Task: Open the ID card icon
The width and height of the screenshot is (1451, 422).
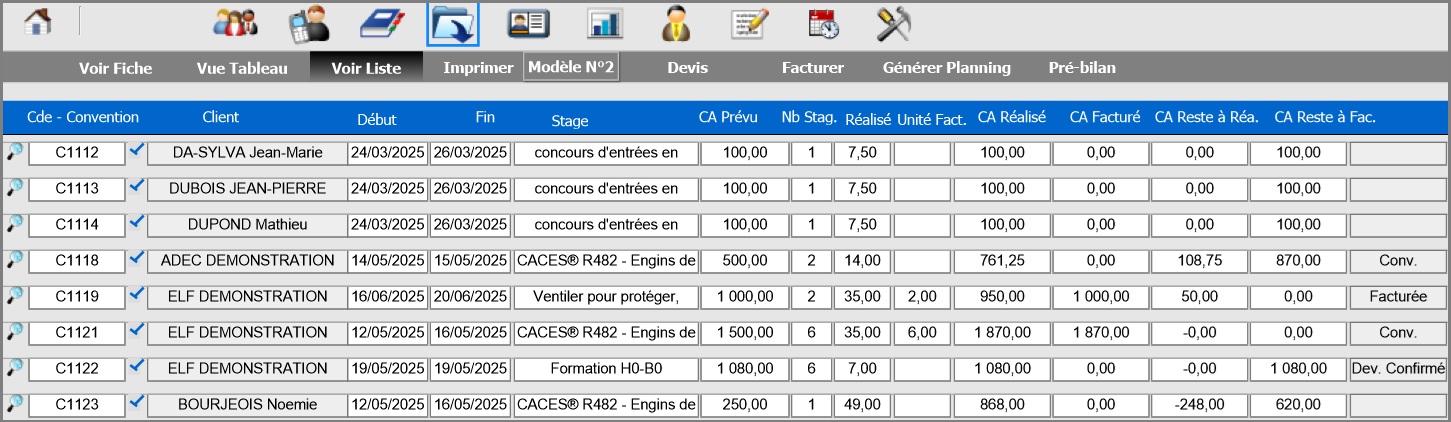Action: [x=526, y=24]
